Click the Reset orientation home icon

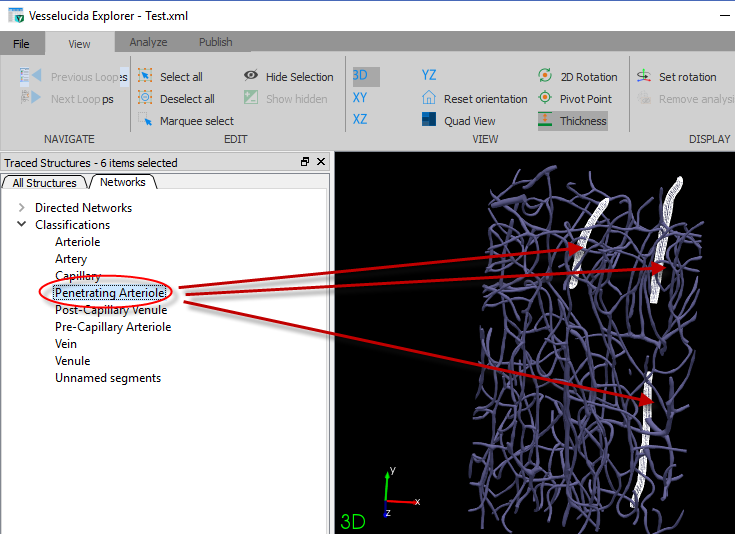pos(428,98)
